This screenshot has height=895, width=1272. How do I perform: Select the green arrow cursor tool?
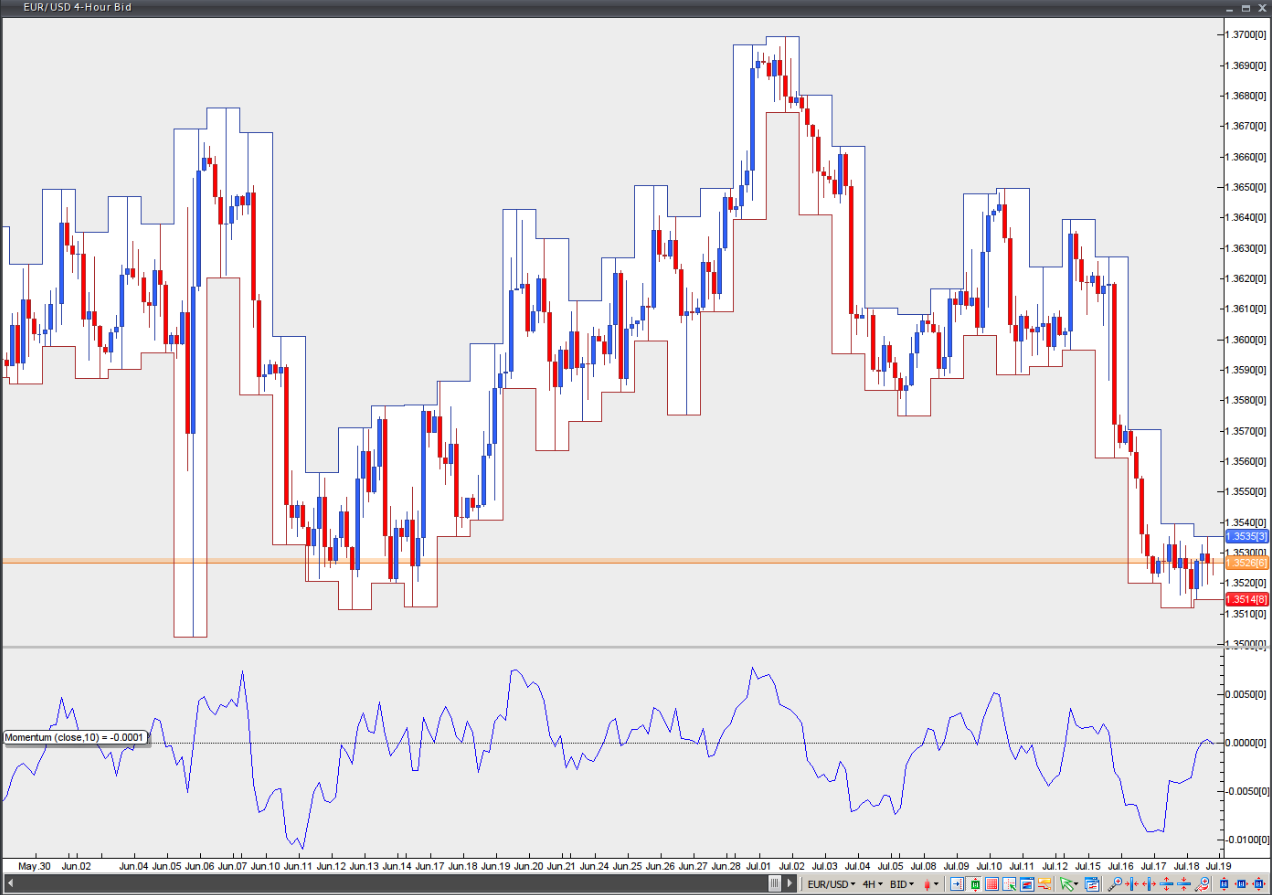click(x=1066, y=884)
